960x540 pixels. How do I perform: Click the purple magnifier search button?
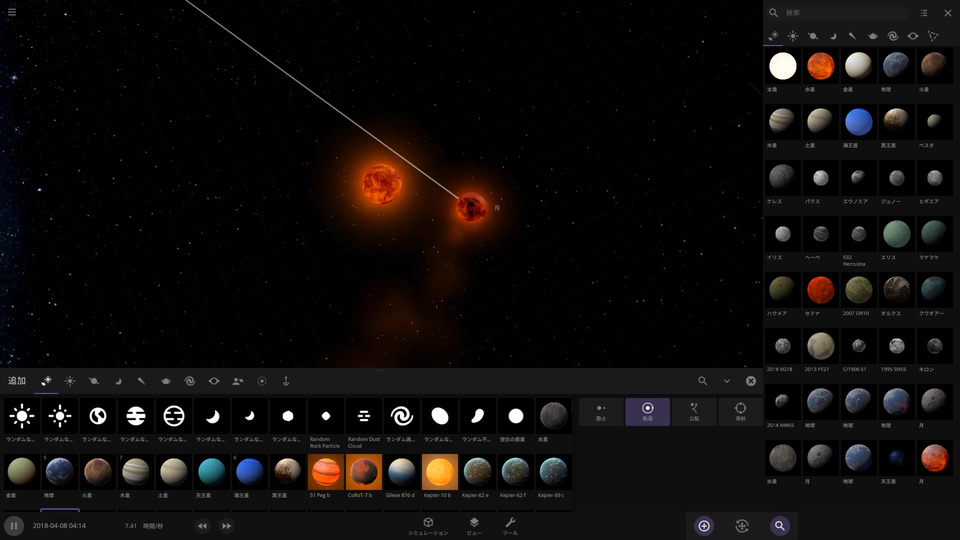click(x=779, y=526)
